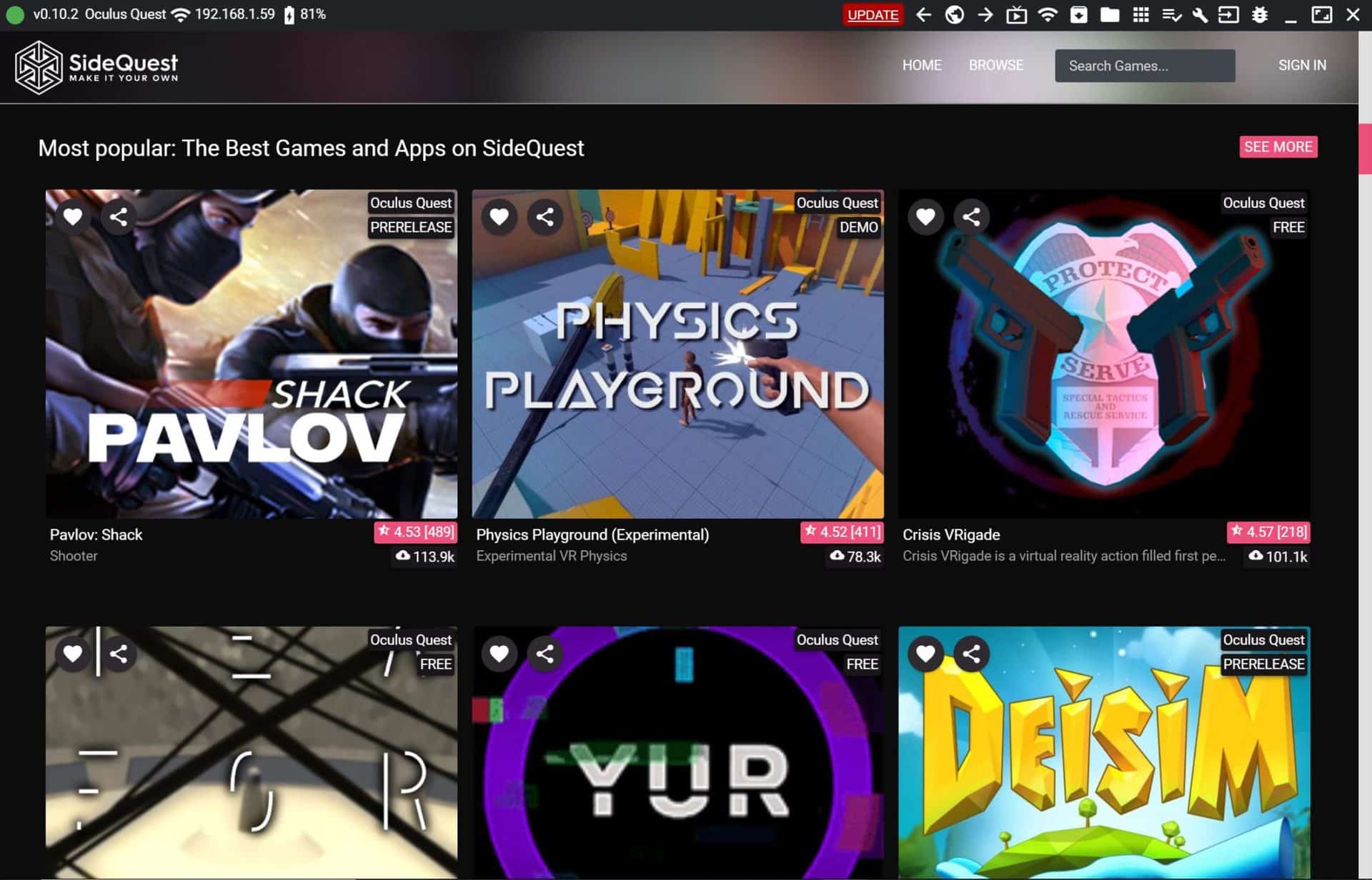Open the web browser globe icon
The height and width of the screenshot is (880, 1372).
955,14
